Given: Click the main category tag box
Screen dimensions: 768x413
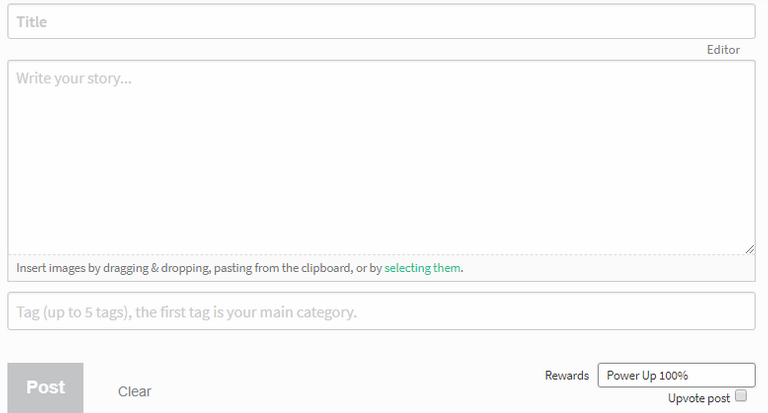Looking at the screenshot, I should [x=380, y=312].
